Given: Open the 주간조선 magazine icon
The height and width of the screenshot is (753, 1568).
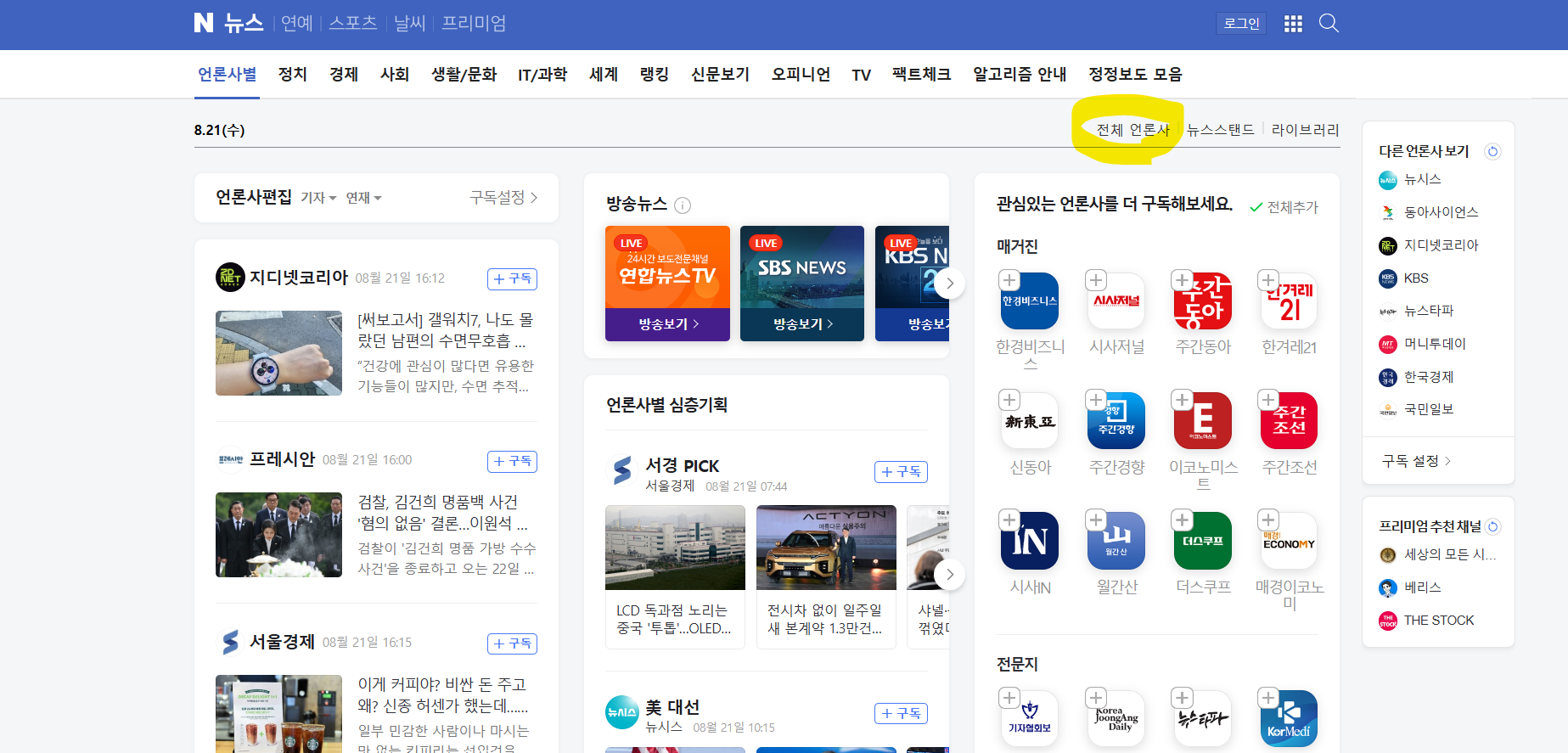Looking at the screenshot, I should (1289, 421).
